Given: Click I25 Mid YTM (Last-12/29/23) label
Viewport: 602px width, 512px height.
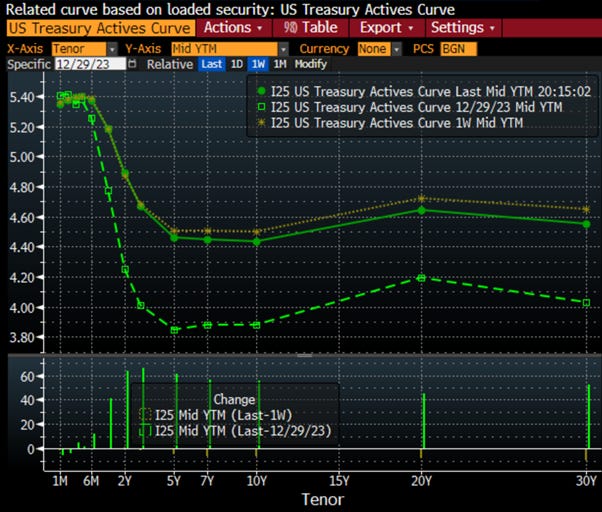Looking at the screenshot, I should 243,431.
